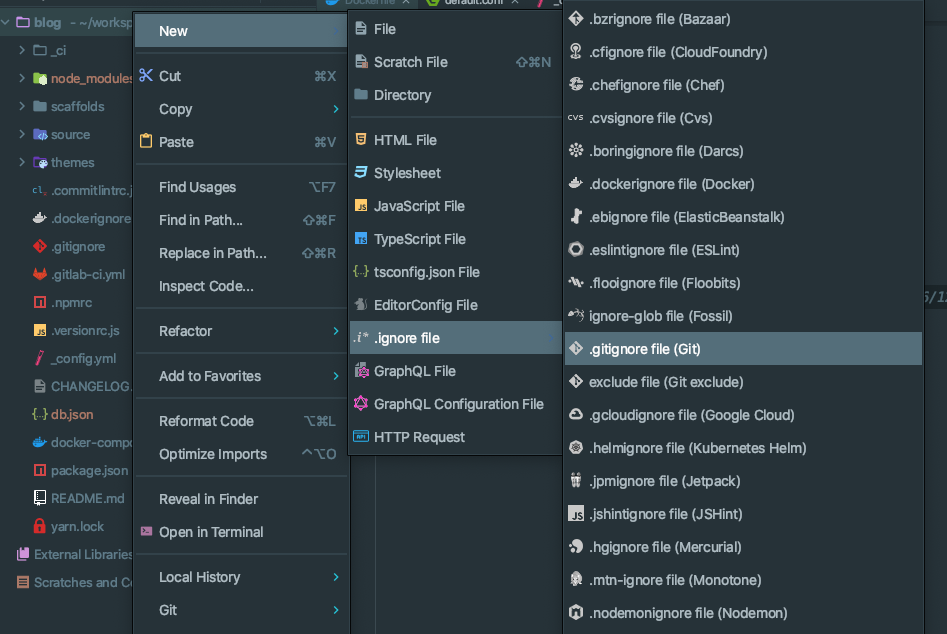Click the clipboard Paste icon
The width and height of the screenshot is (947, 634).
pyautogui.click(x=146, y=141)
